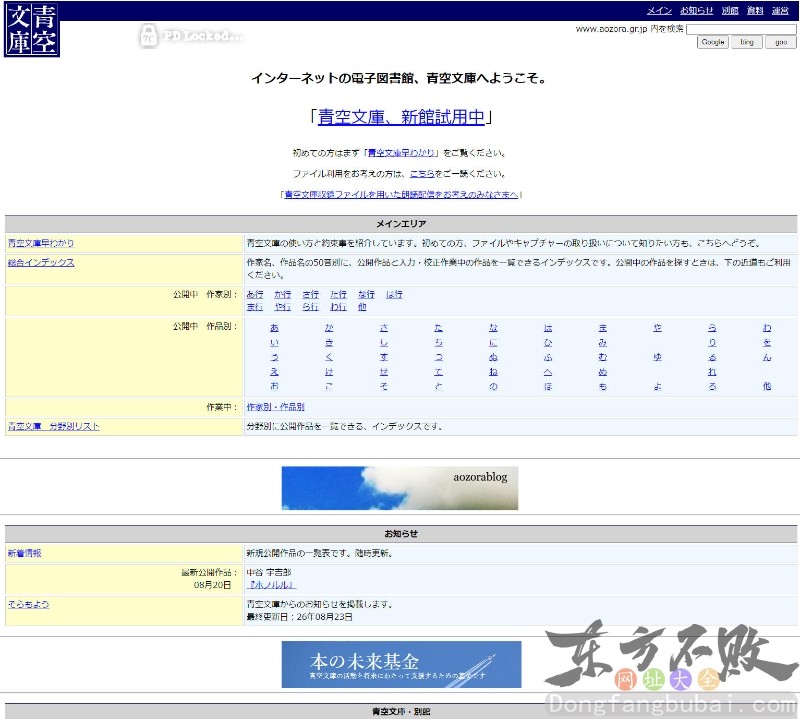Open the 総合インデックス link
The image size is (800, 719).
pos(41,262)
